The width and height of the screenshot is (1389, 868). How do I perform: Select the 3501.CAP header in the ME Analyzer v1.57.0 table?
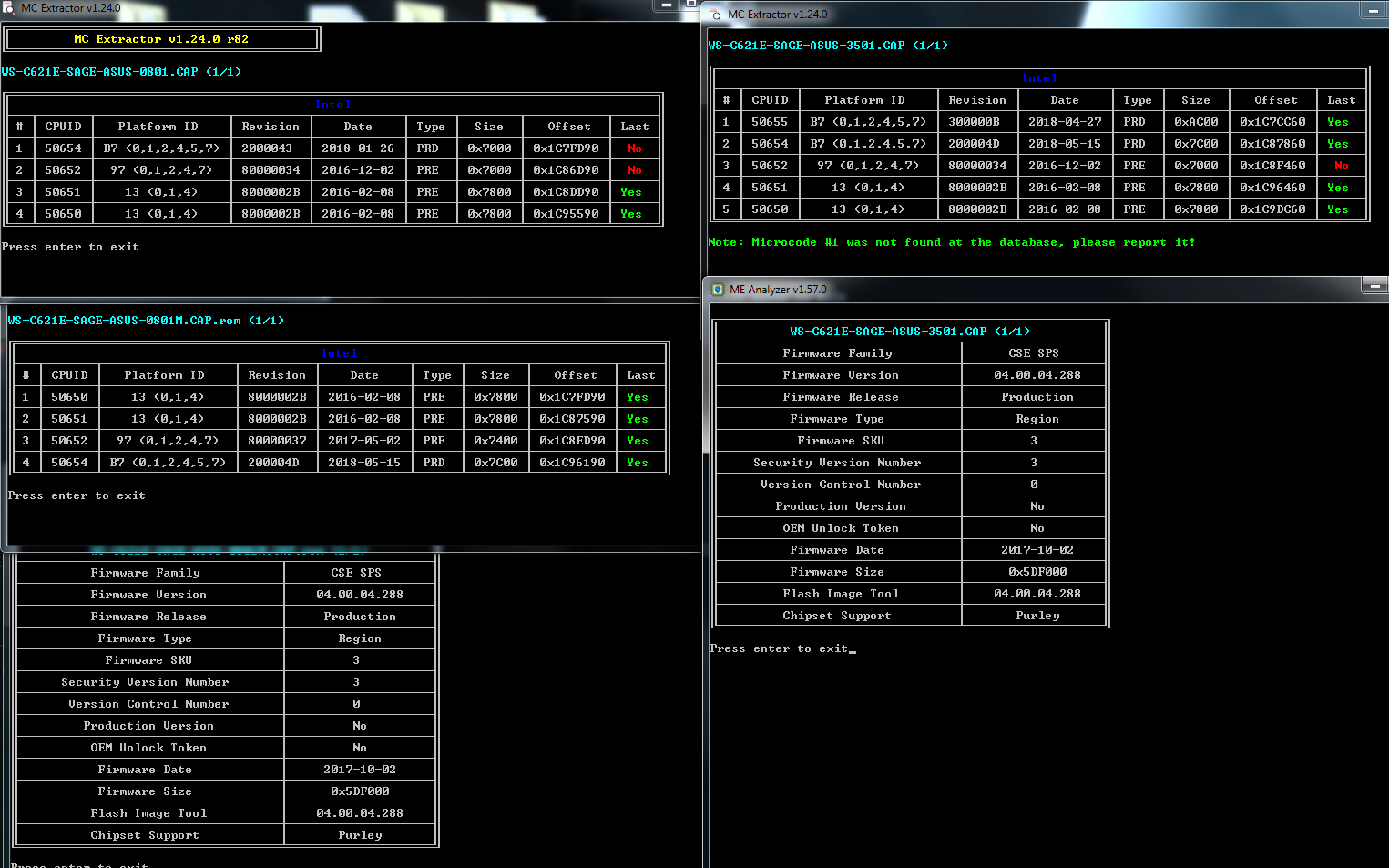tap(910, 332)
